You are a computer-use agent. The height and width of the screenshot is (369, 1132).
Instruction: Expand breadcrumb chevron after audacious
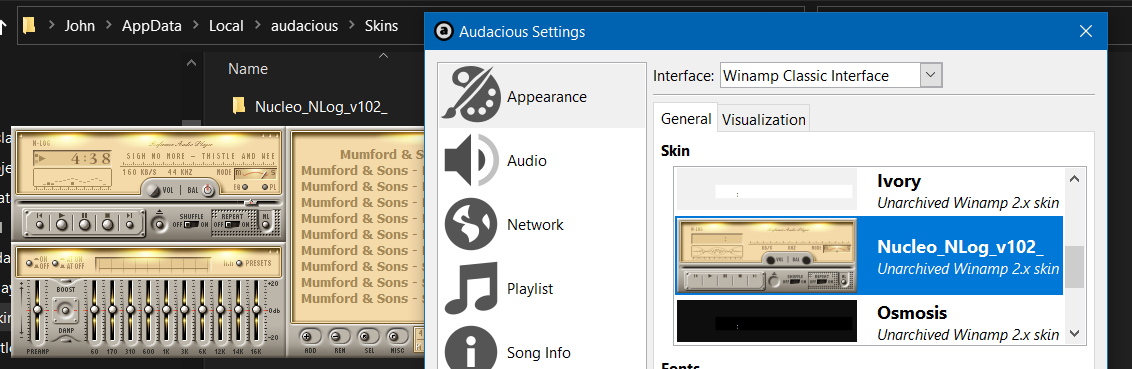pos(351,26)
